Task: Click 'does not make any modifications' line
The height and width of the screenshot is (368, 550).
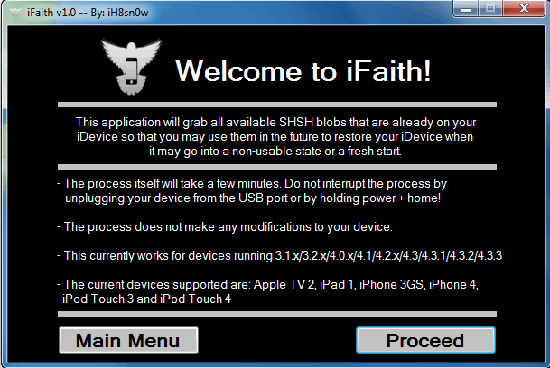Action: (224, 227)
